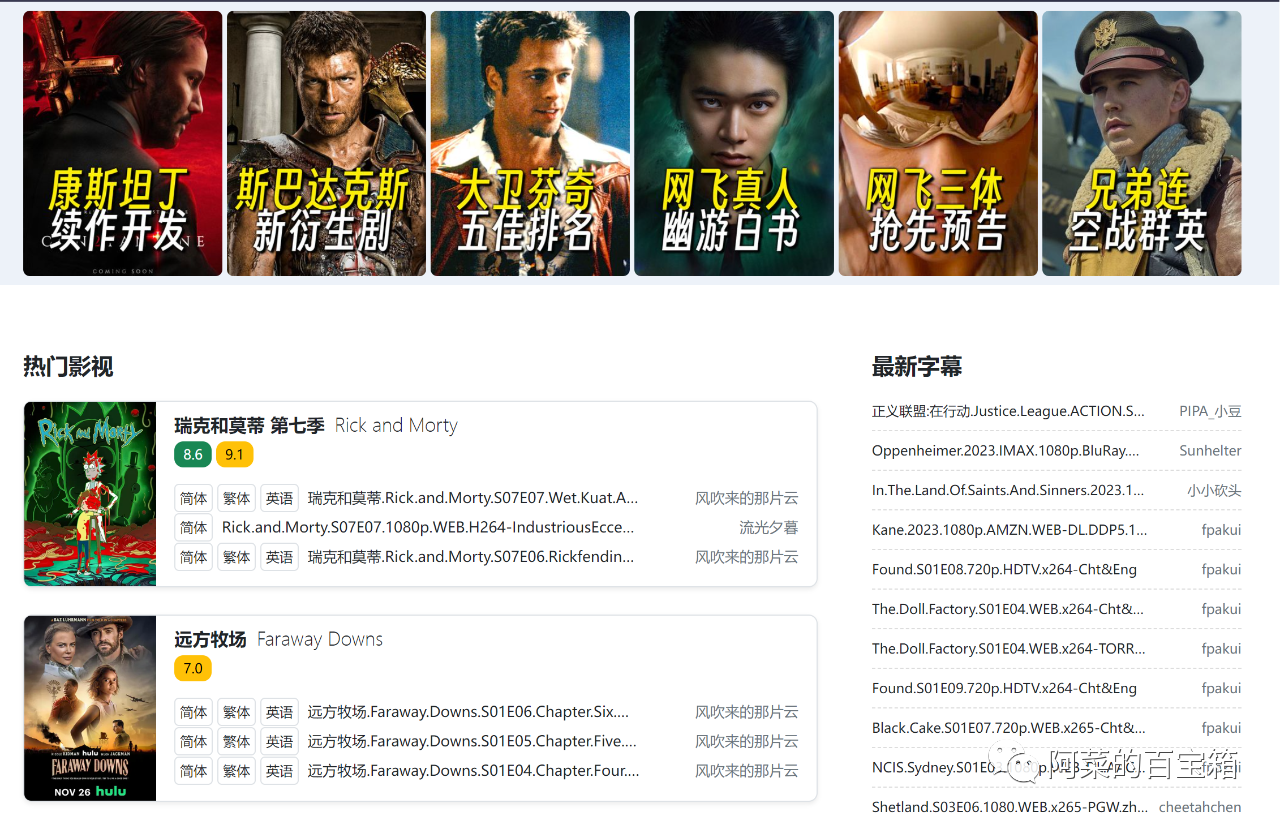Click 繁体 tag on the S07E06.Rickfendin row
1280x821 pixels.
point(236,557)
